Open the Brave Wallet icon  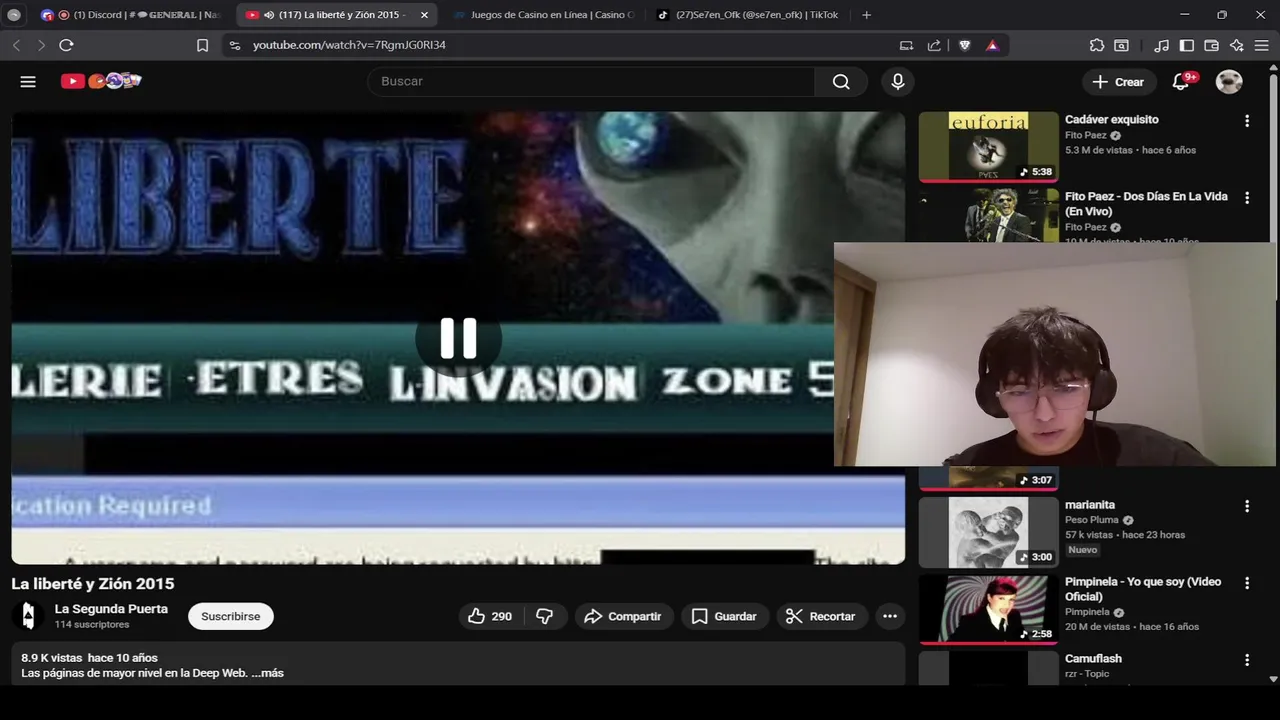pos(1211,45)
